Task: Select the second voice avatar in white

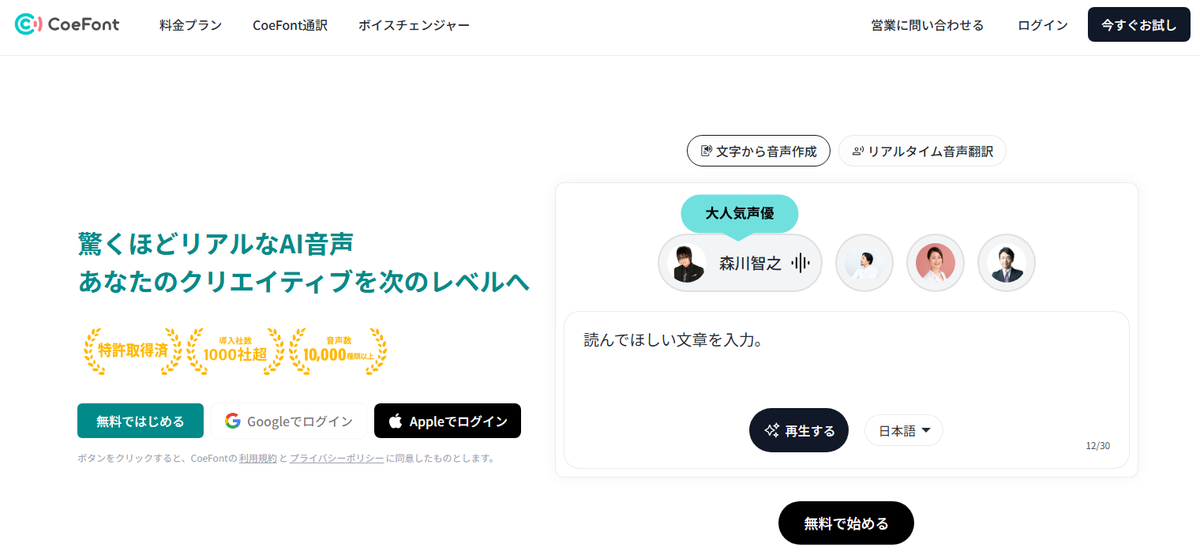Action: click(864, 263)
